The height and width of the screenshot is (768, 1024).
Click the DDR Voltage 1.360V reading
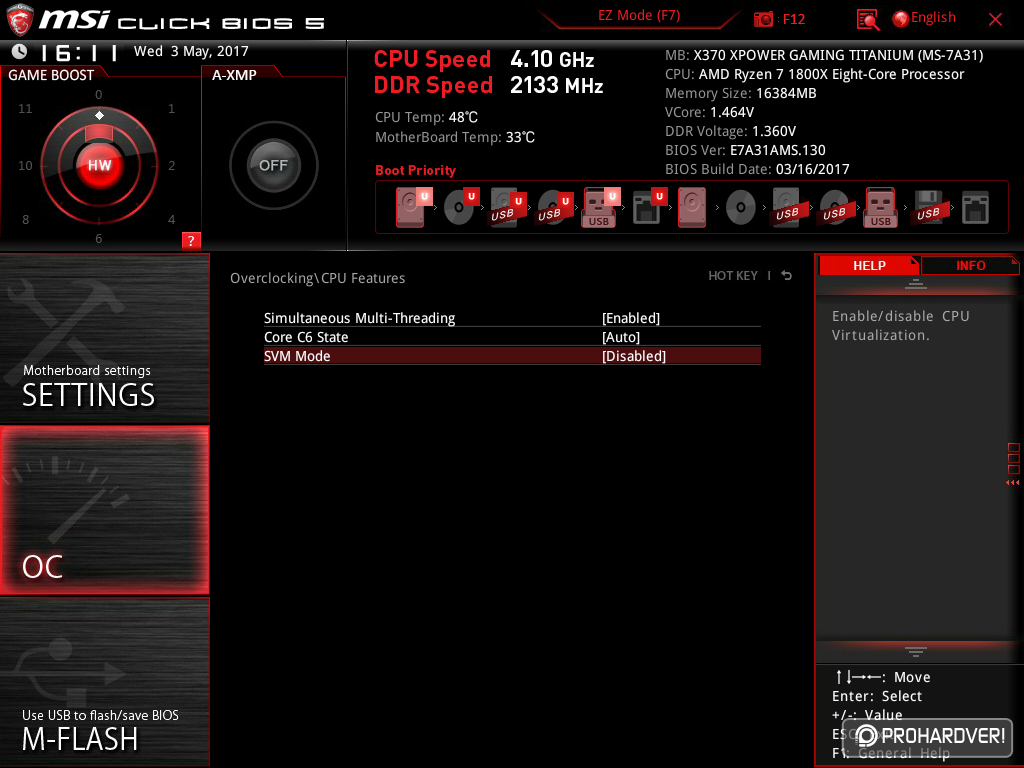[x=730, y=131]
